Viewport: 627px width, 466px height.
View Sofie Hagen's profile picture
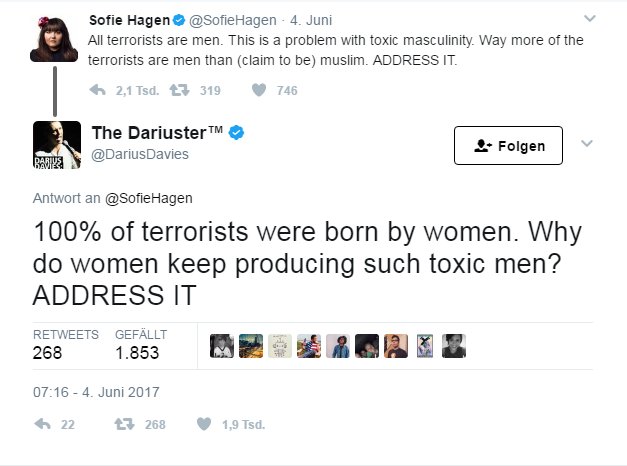point(56,37)
